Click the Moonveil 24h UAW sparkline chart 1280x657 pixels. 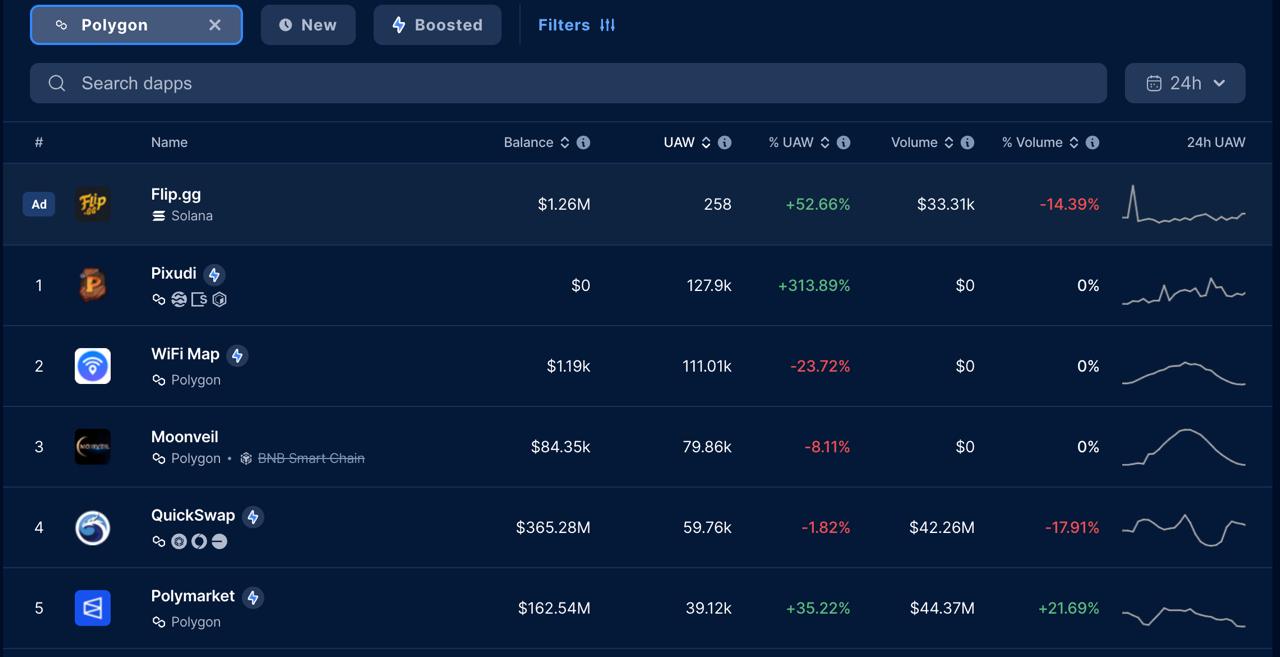pos(1183,447)
